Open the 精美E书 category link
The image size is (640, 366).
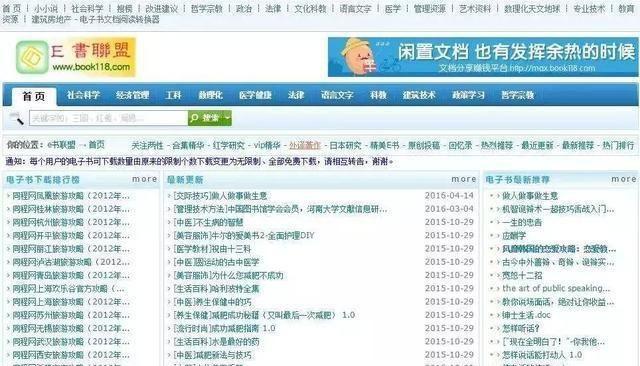tap(384, 145)
